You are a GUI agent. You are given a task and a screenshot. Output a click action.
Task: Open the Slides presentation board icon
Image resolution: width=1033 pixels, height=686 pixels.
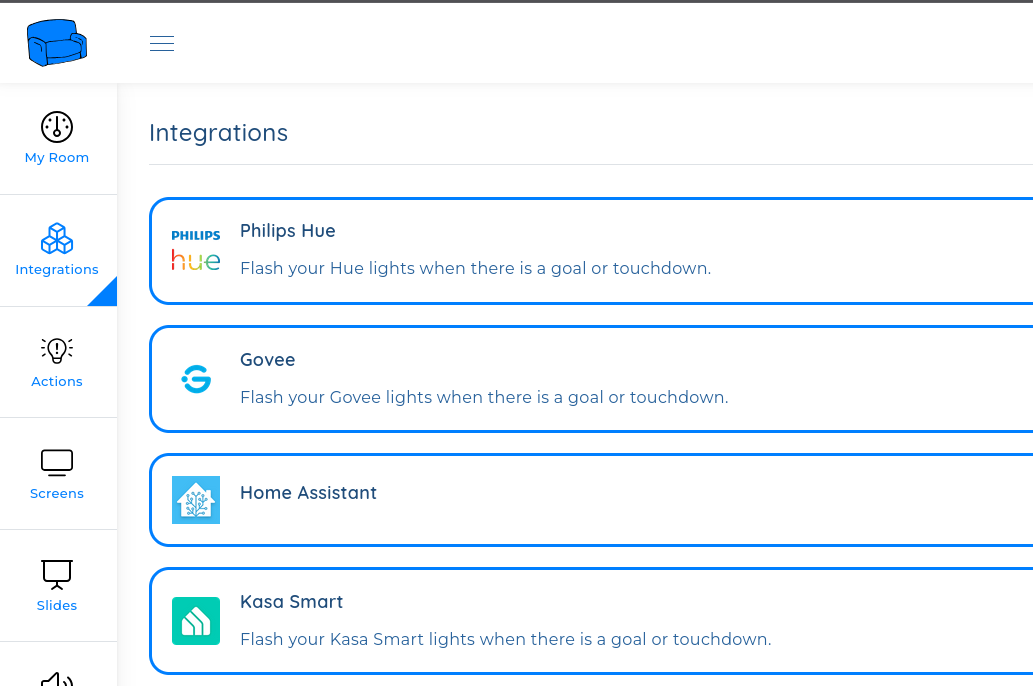(57, 575)
